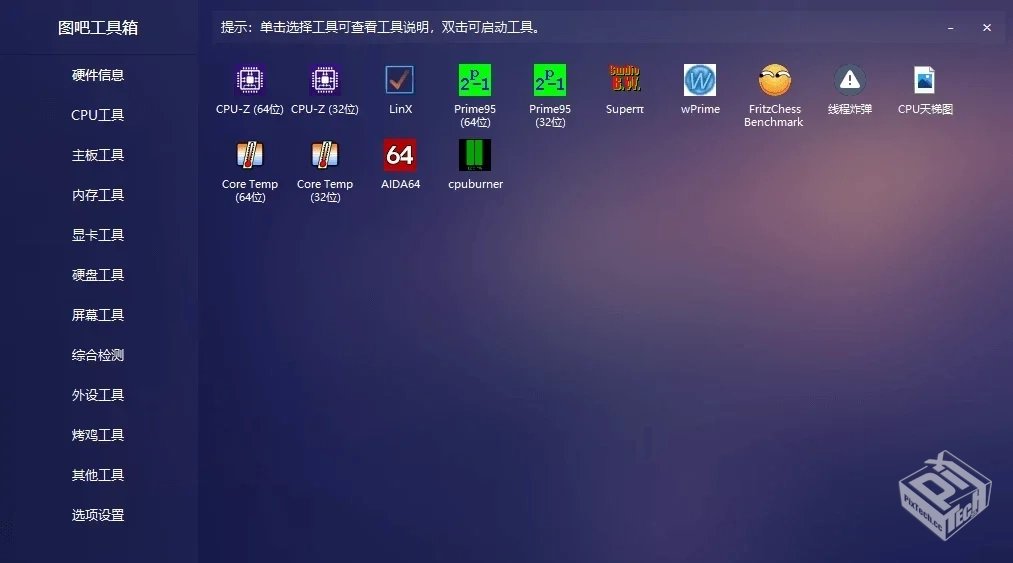The height and width of the screenshot is (563, 1013).
Task: Switch to 内存工具 in sidebar
Action: point(98,195)
